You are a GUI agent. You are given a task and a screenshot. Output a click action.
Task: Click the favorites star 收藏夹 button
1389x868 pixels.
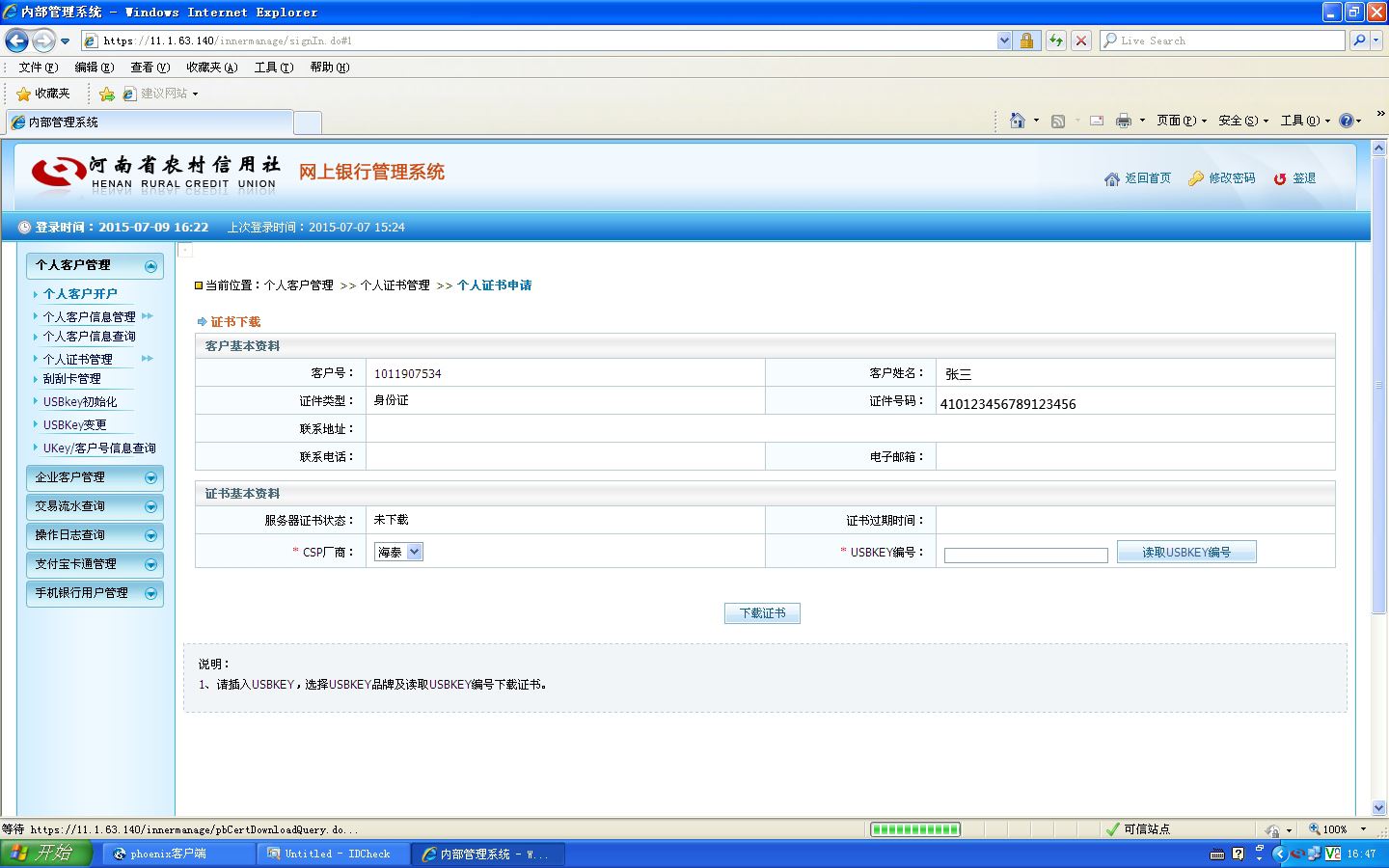point(43,94)
